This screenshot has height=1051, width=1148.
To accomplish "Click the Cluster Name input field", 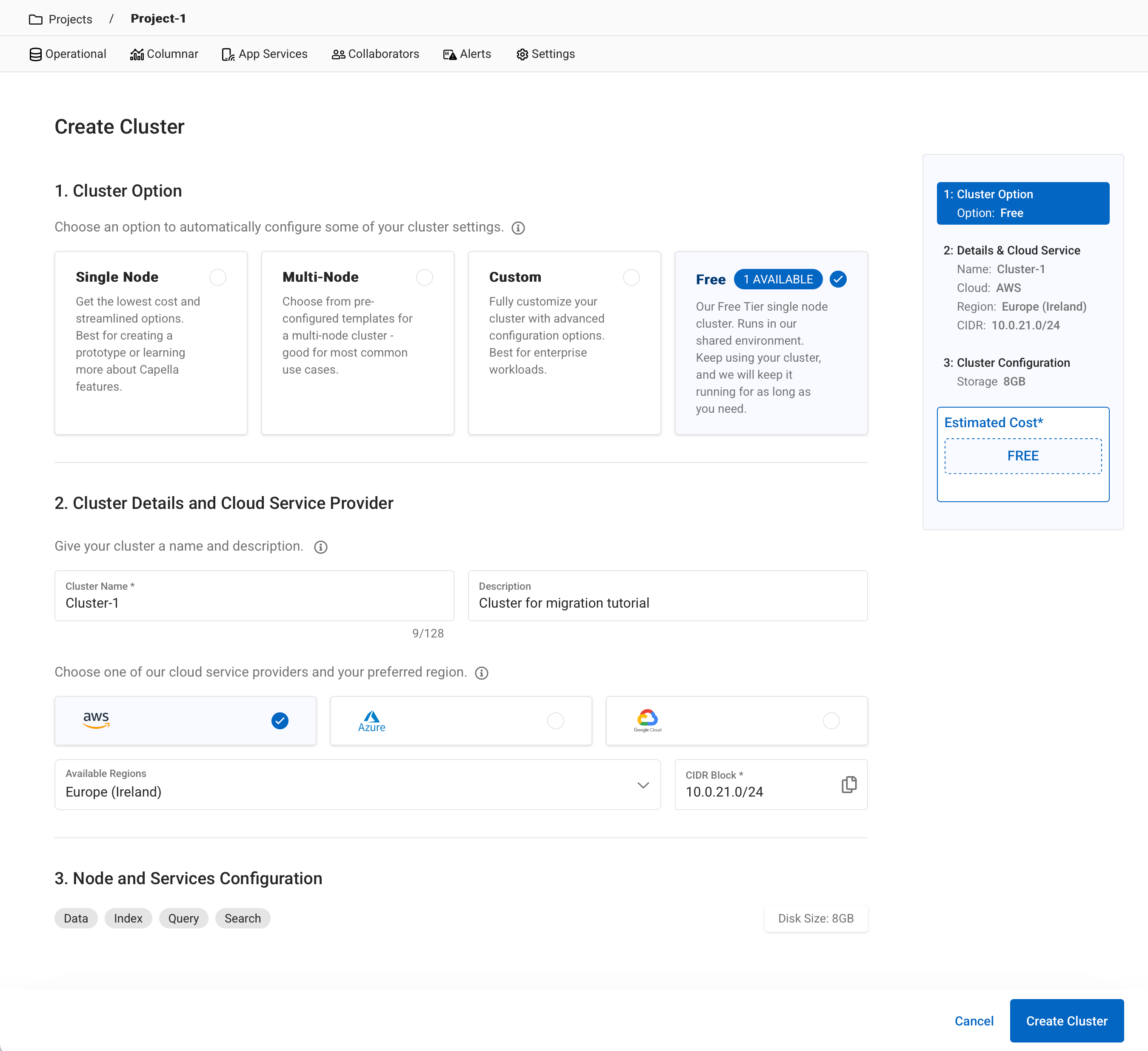I will pos(254,603).
